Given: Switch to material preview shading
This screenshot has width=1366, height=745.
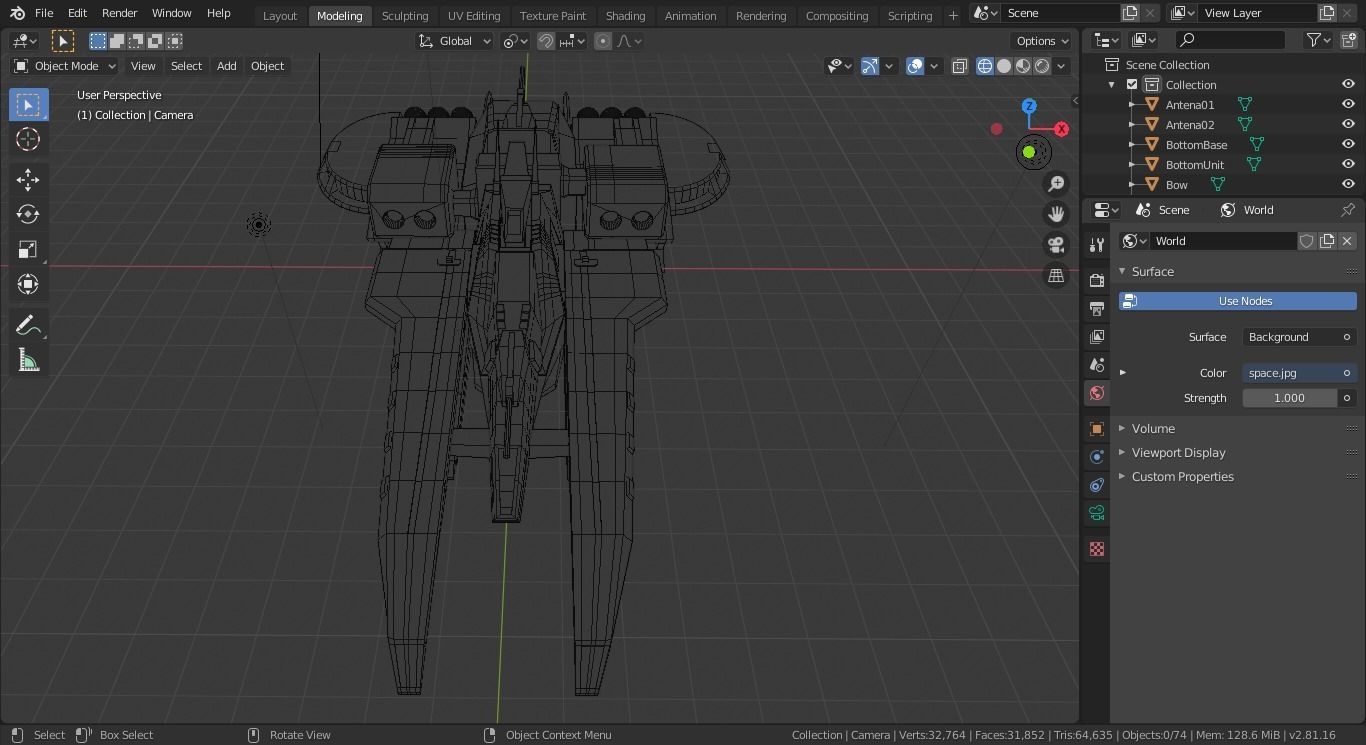Looking at the screenshot, I should [x=1023, y=66].
